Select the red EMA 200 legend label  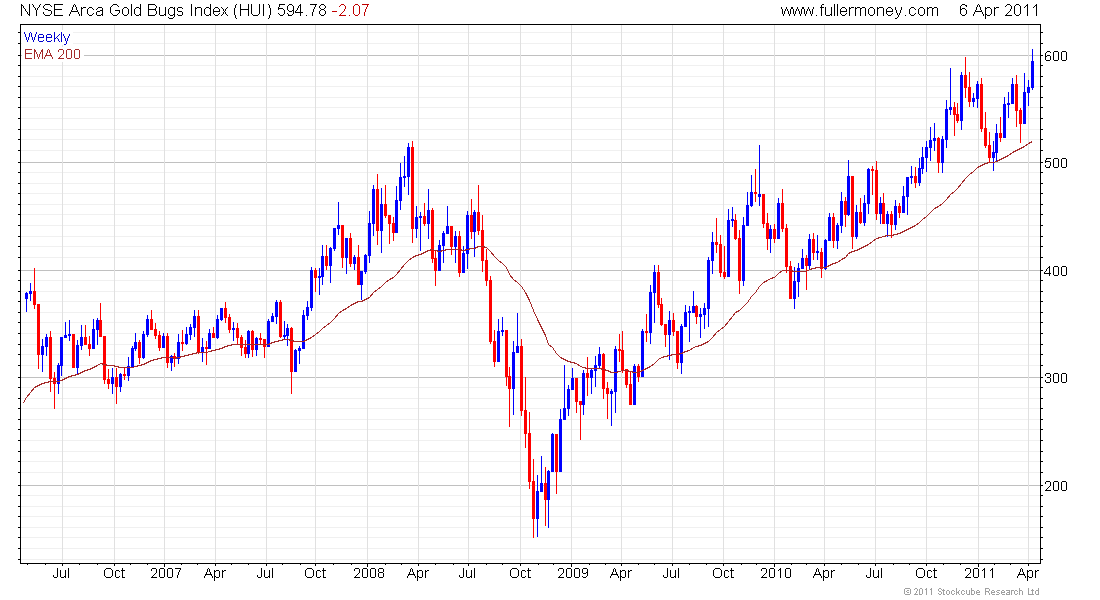[53, 54]
